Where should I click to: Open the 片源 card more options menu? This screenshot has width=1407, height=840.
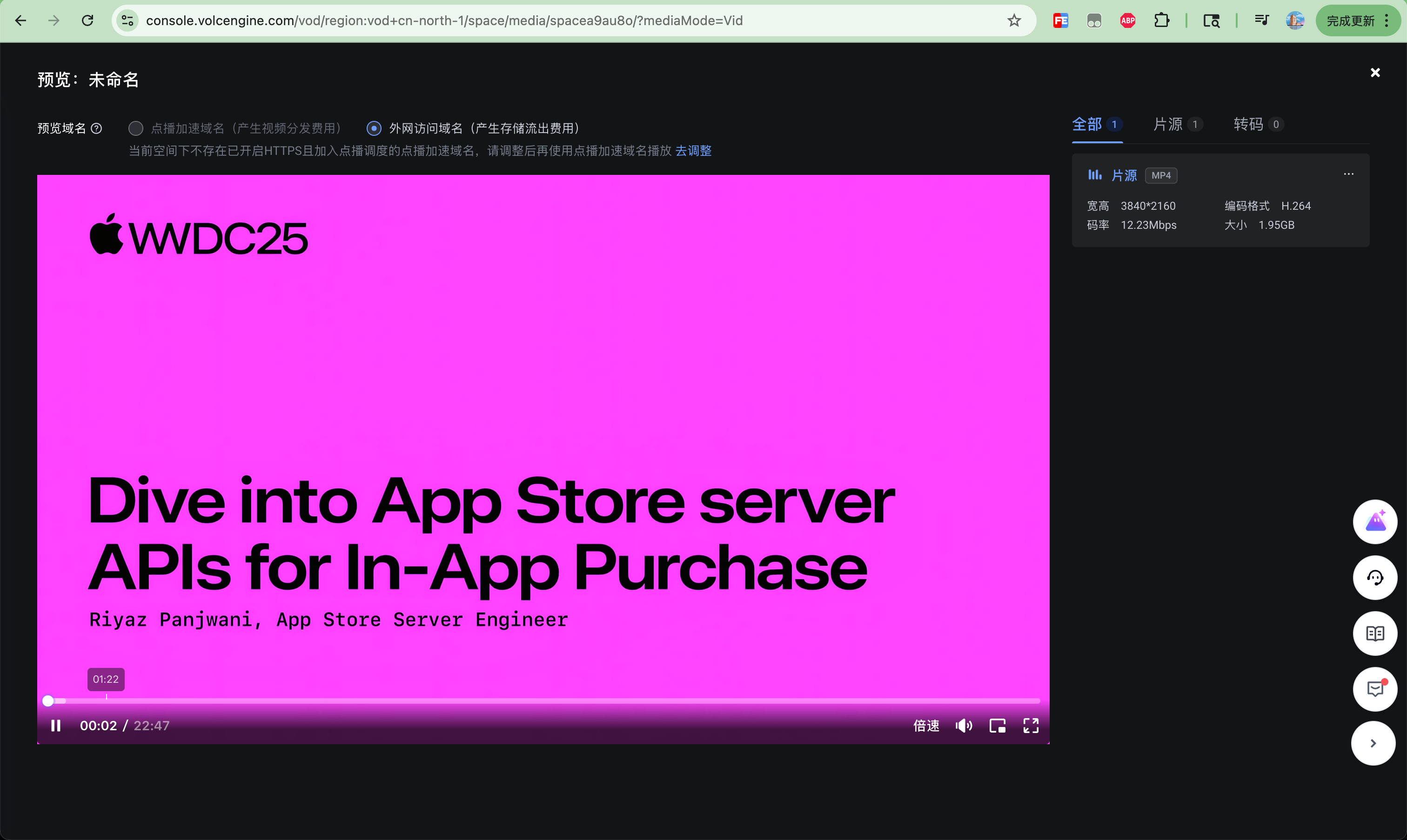[x=1348, y=174]
